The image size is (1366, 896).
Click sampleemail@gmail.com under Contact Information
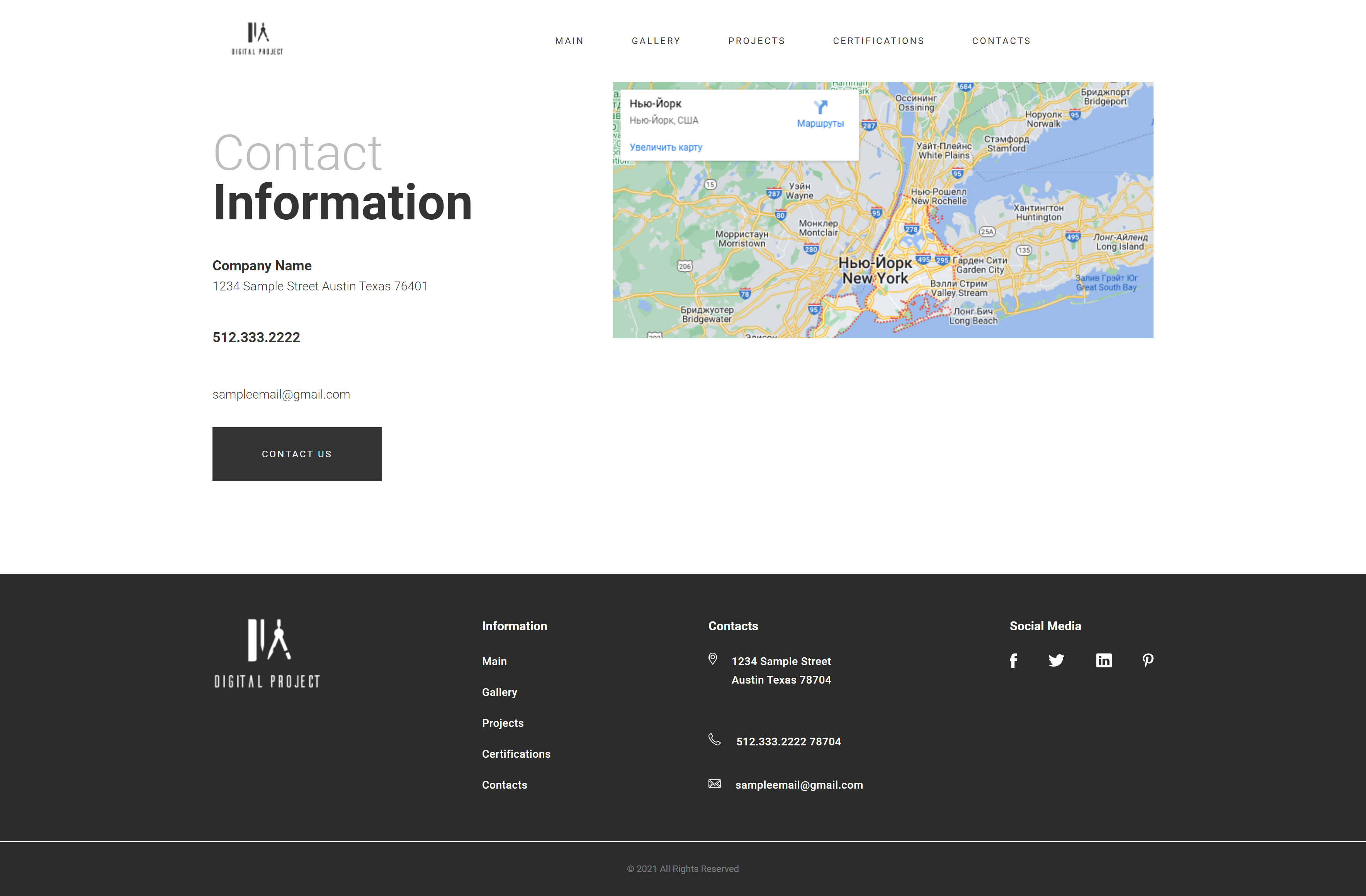[x=281, y=395]
